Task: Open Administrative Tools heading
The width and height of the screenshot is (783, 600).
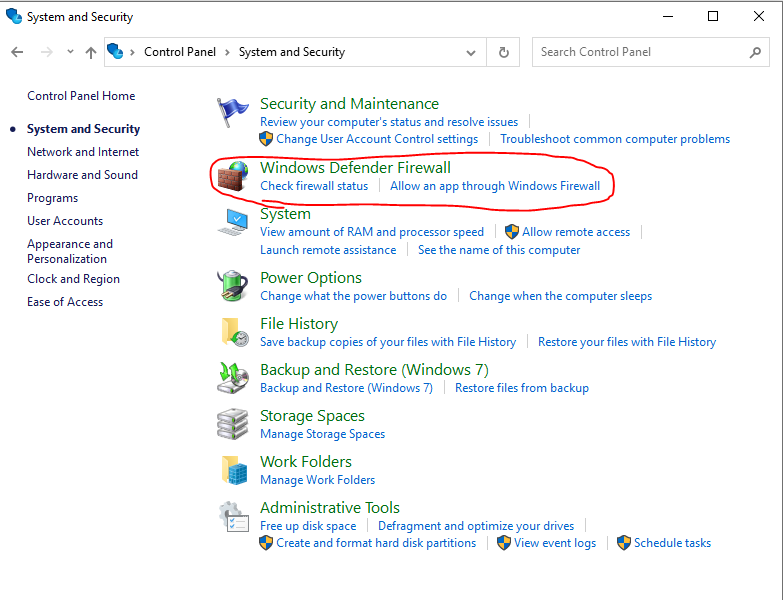Action: [x=330, y=508]
